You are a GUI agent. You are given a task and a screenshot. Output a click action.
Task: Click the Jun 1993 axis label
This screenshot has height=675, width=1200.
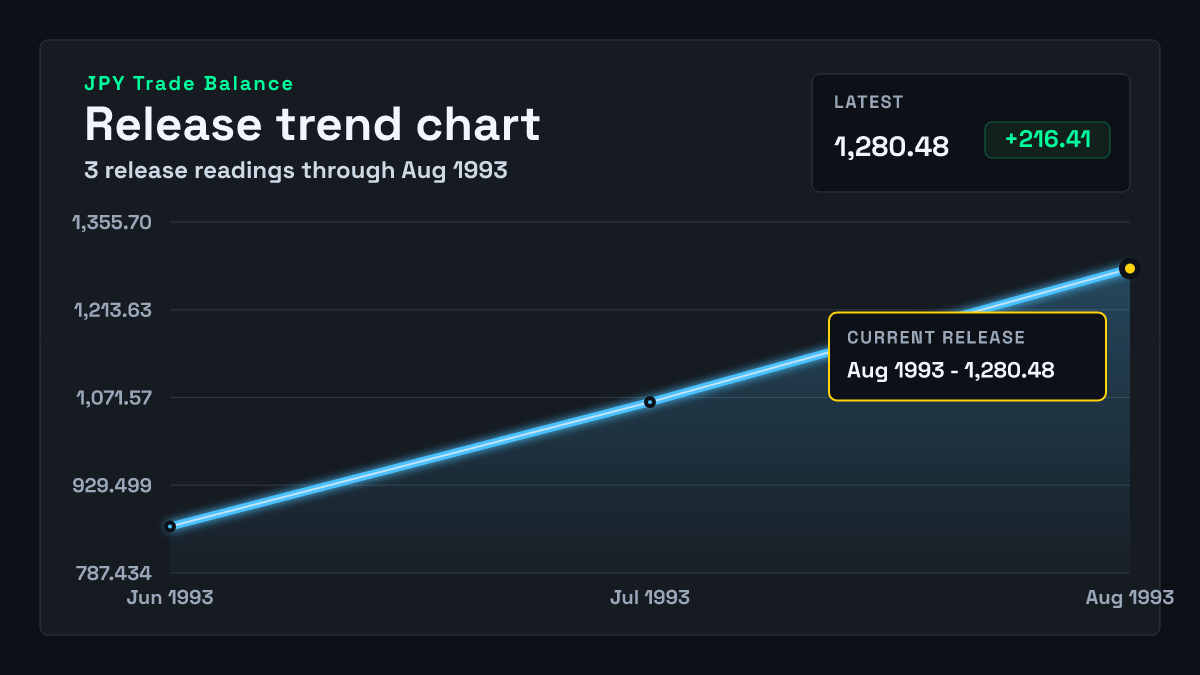(x=170, y=597)
